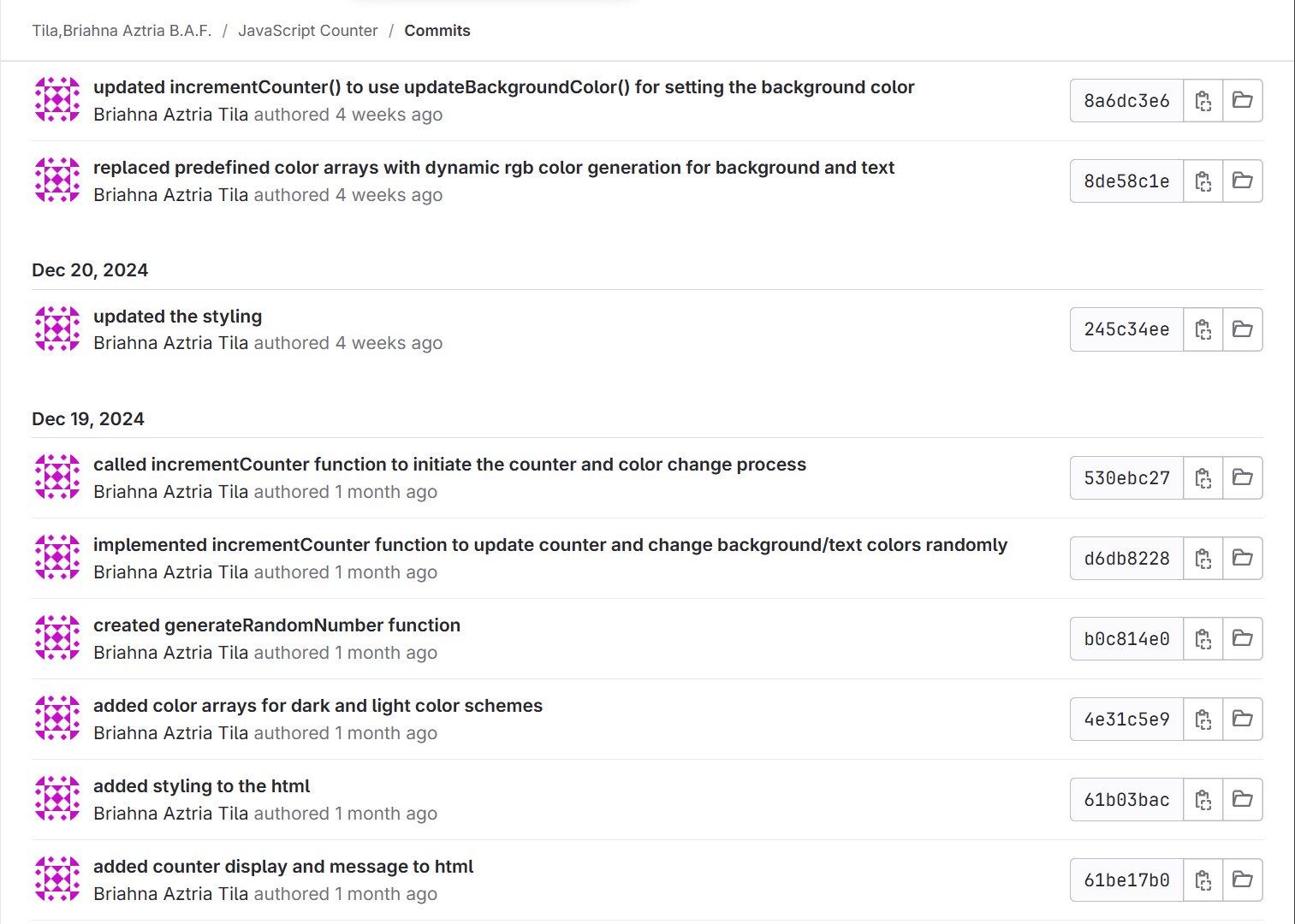Copy commit SHA d6db8228
This screenshot has width=1295, height=924.
tap(1203, 559)
